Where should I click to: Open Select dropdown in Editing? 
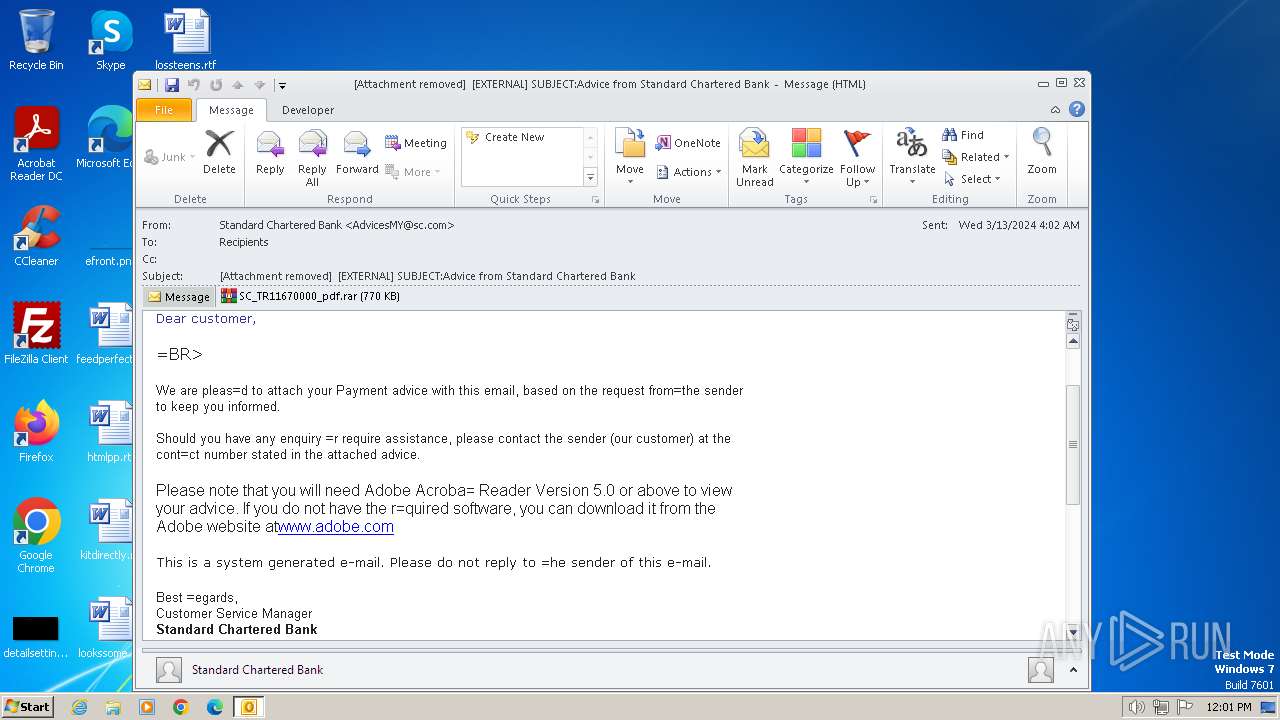pos(972,179)
